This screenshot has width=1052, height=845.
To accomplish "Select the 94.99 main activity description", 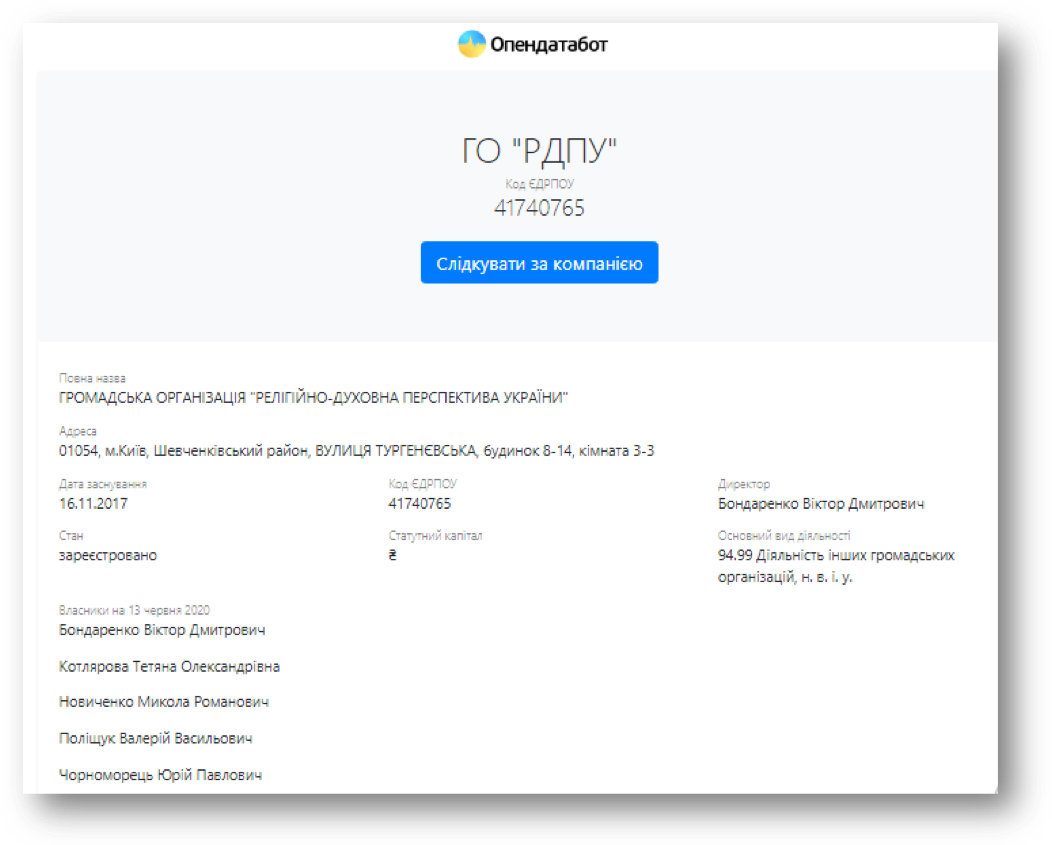I will (836, 566).
